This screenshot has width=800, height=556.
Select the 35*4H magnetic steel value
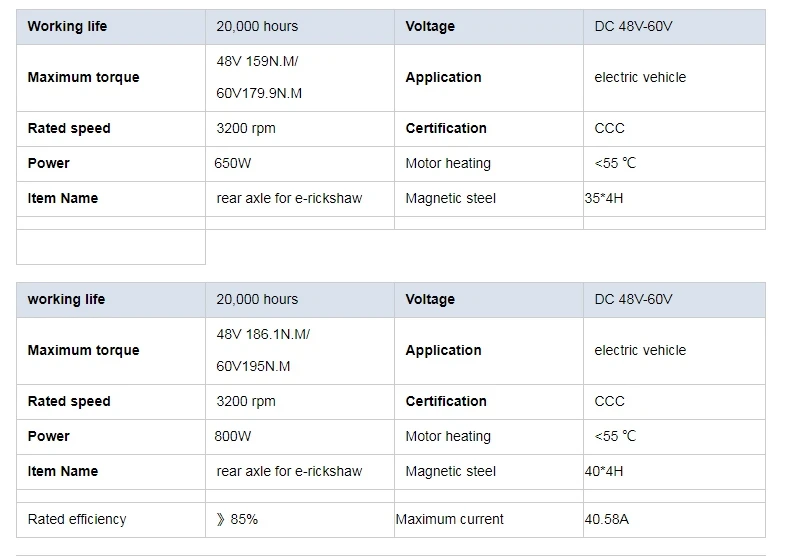pyautogui.click(x=604, y=198)
